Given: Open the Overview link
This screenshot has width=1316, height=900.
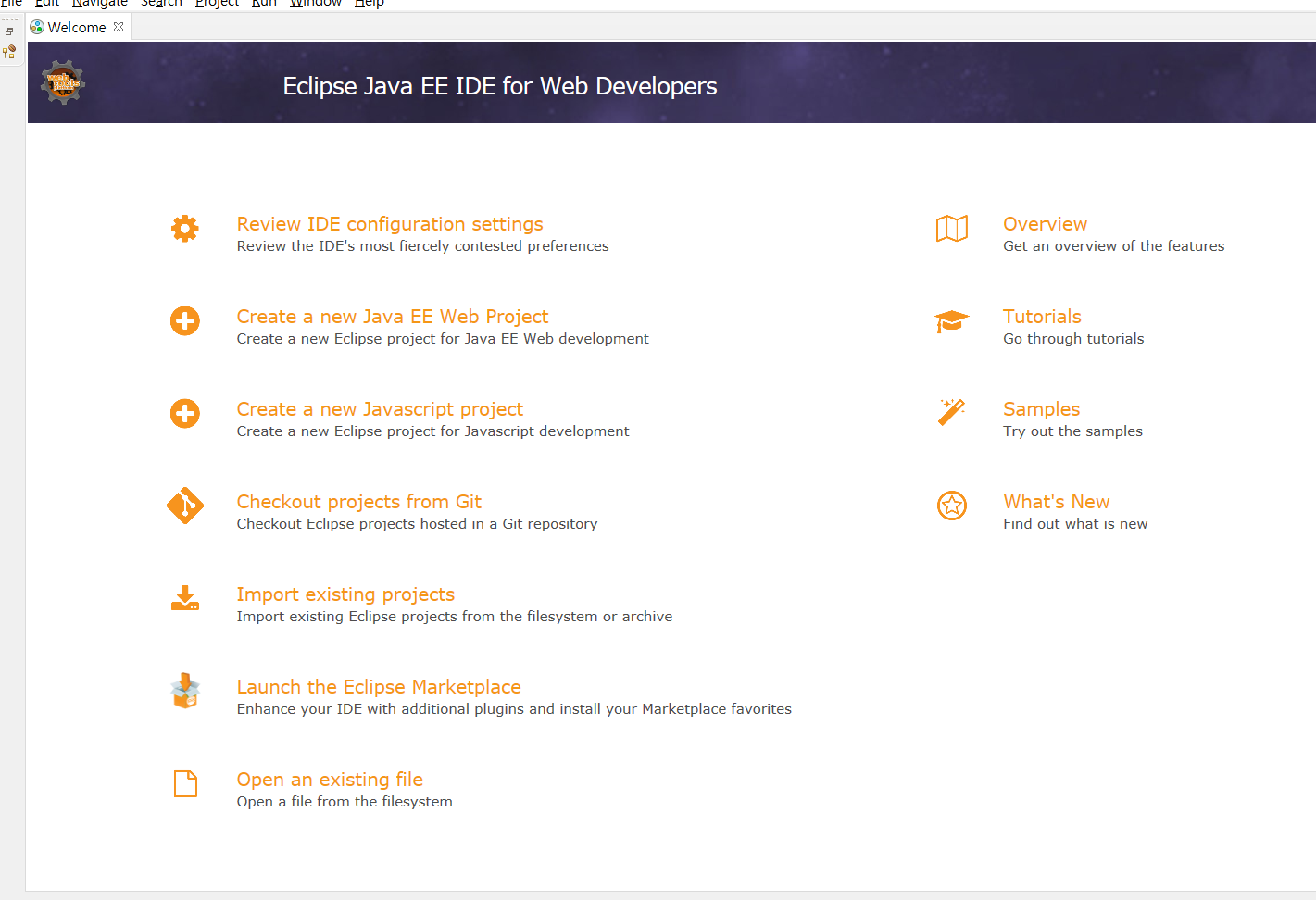Looking at the screenshot, I should (1046, 224).
